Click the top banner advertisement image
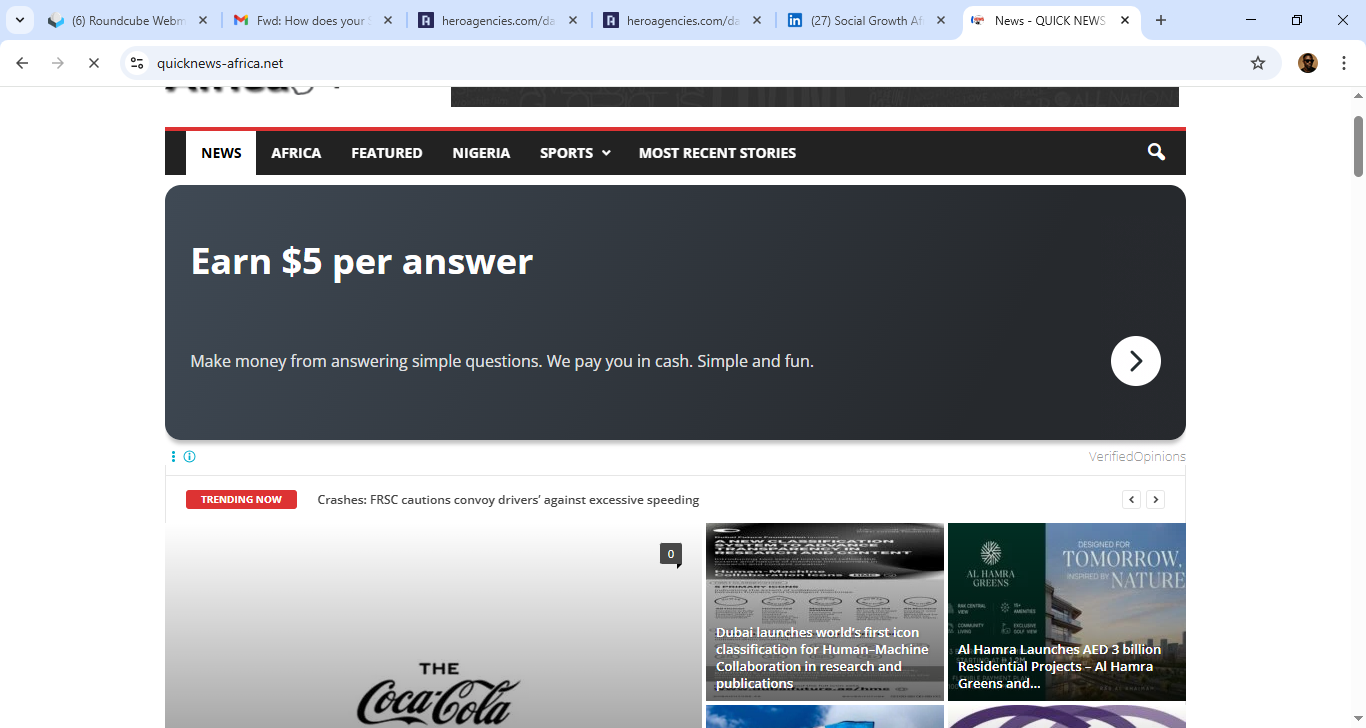 814,97
